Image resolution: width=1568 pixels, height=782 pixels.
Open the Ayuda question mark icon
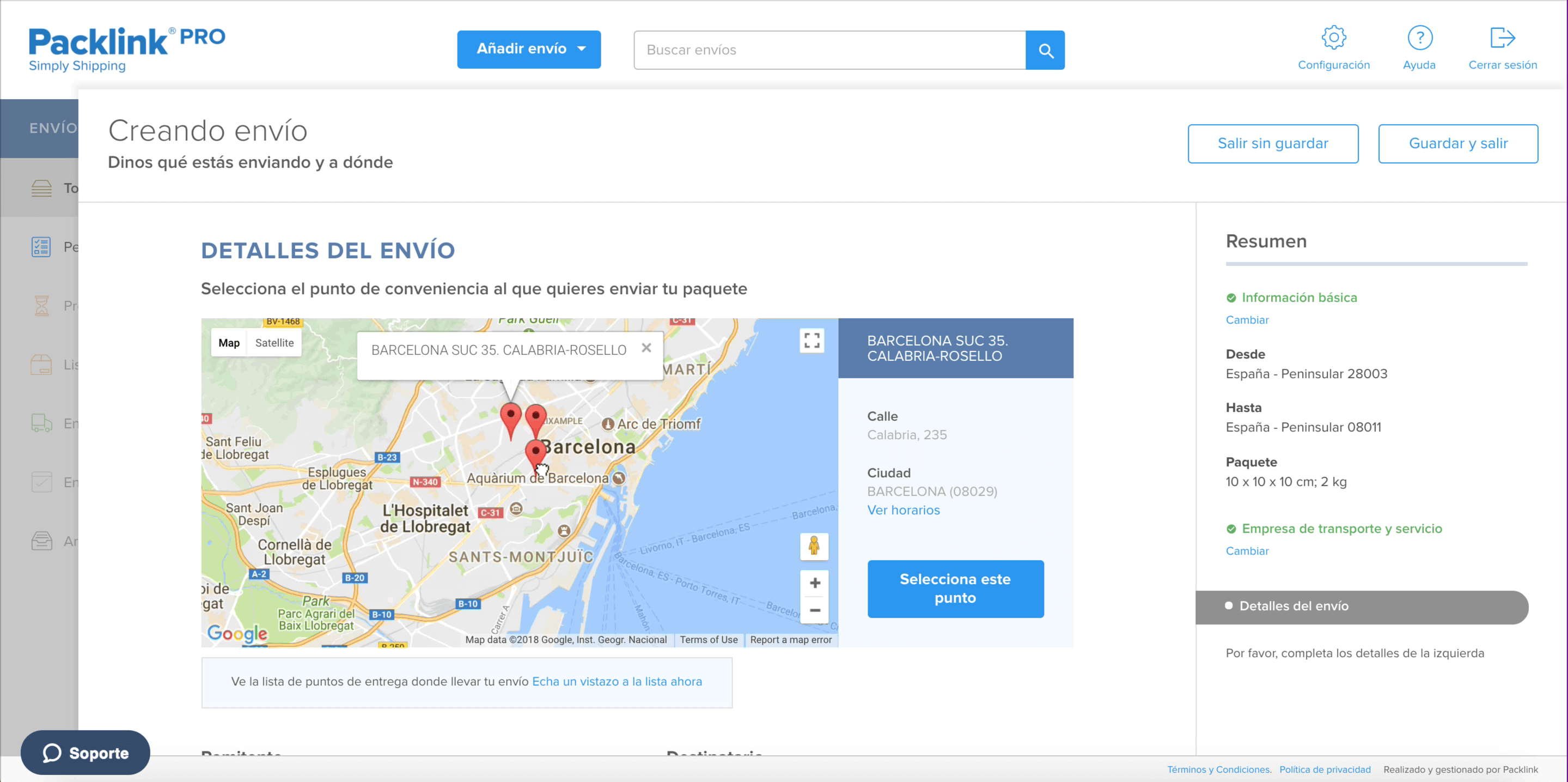click(x=1419, y=38)
